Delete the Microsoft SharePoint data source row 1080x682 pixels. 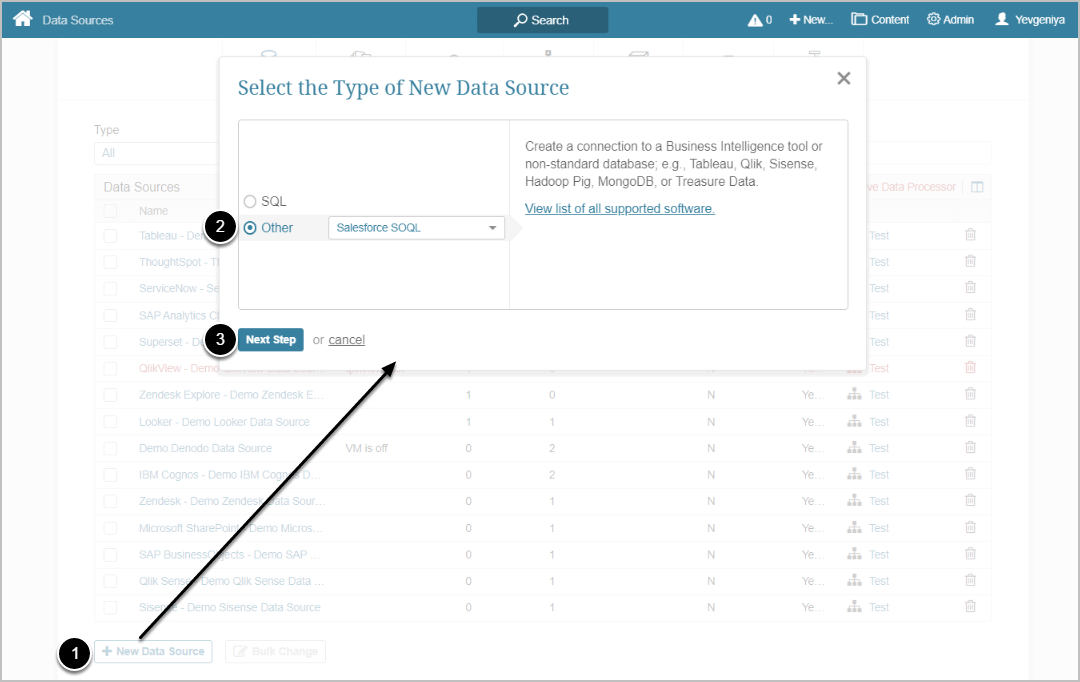coord(970,528)
